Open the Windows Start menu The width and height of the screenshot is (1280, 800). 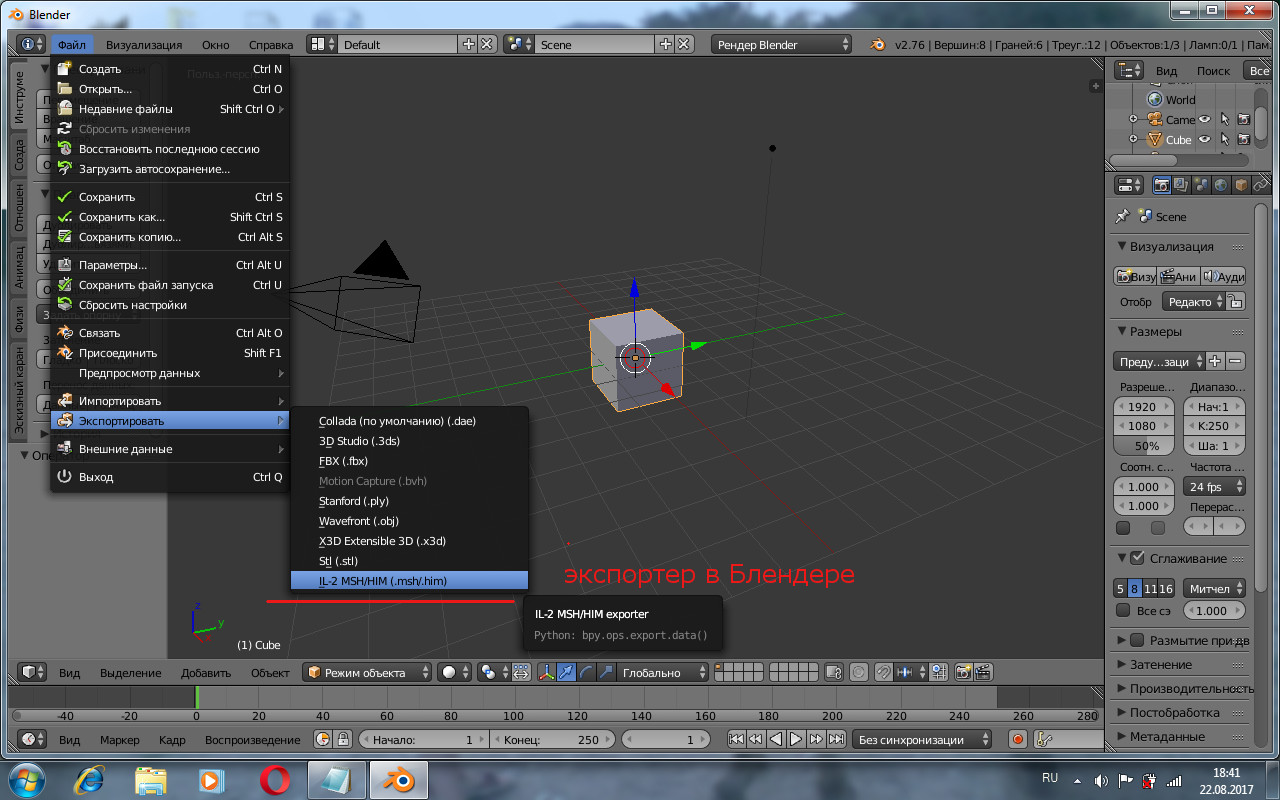click(x=25, y=778)
